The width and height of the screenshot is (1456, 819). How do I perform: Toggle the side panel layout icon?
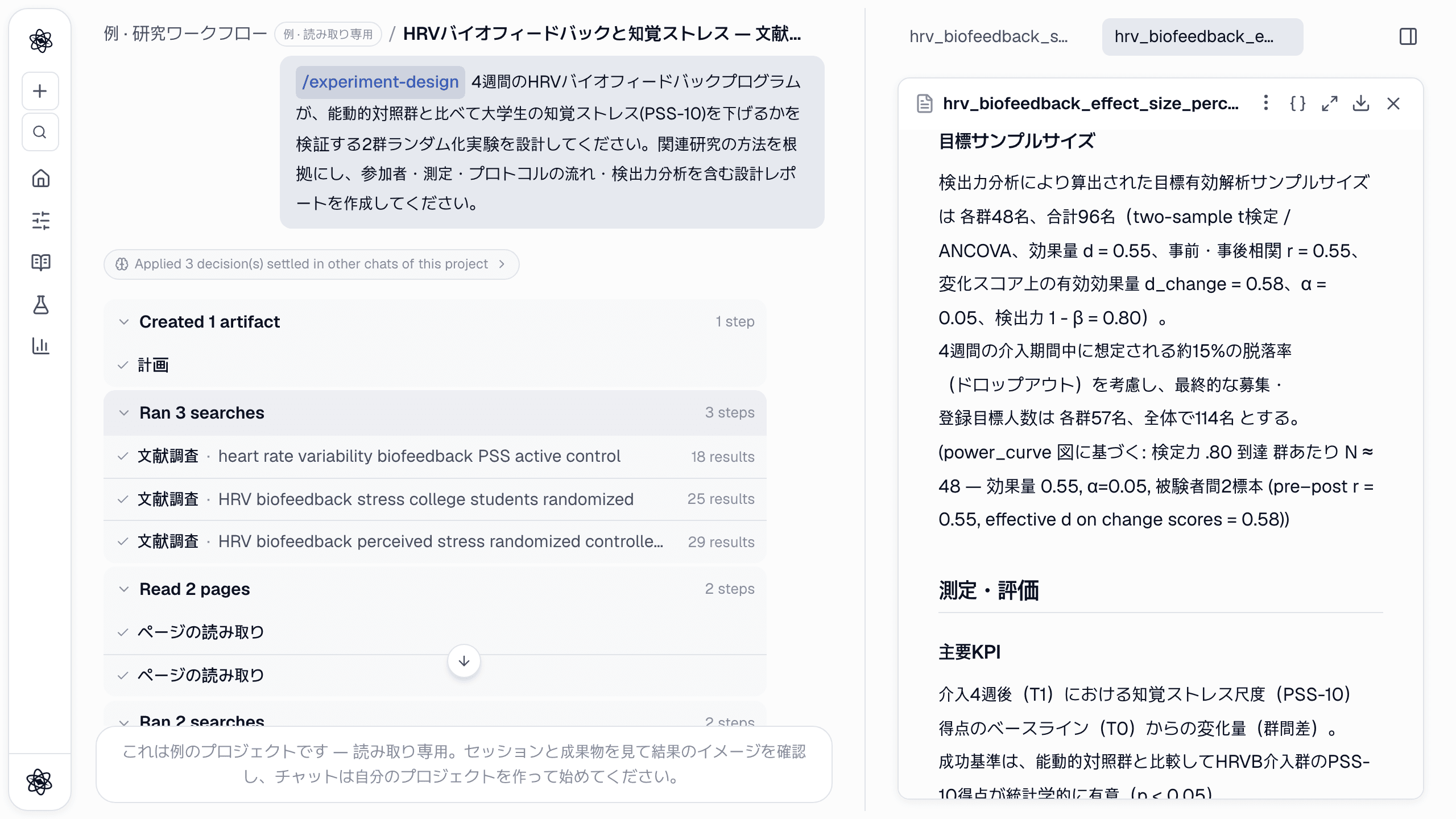point(1408,37)
